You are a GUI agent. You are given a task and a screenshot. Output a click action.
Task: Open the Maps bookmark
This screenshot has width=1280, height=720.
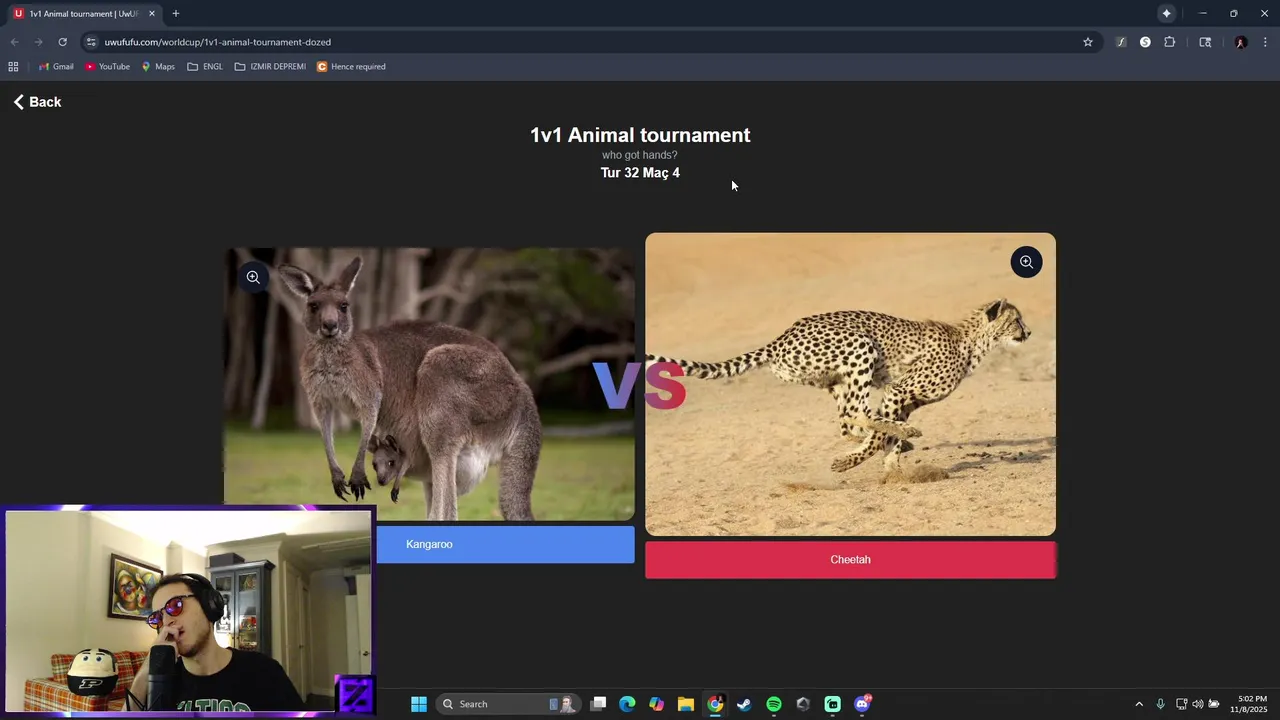(x=158, y=67)
